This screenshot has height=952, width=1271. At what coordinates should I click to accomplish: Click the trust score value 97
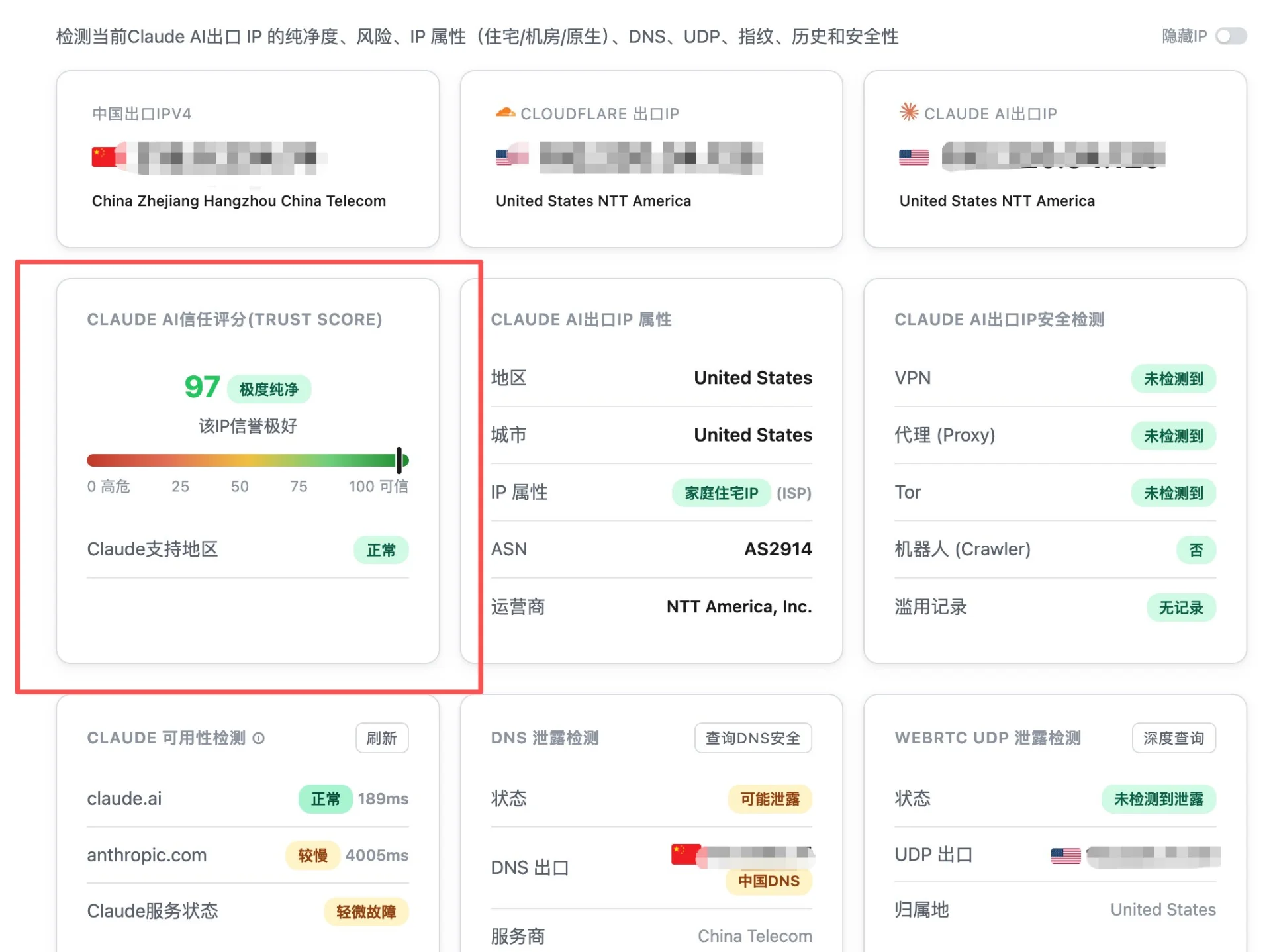(202, 387)
